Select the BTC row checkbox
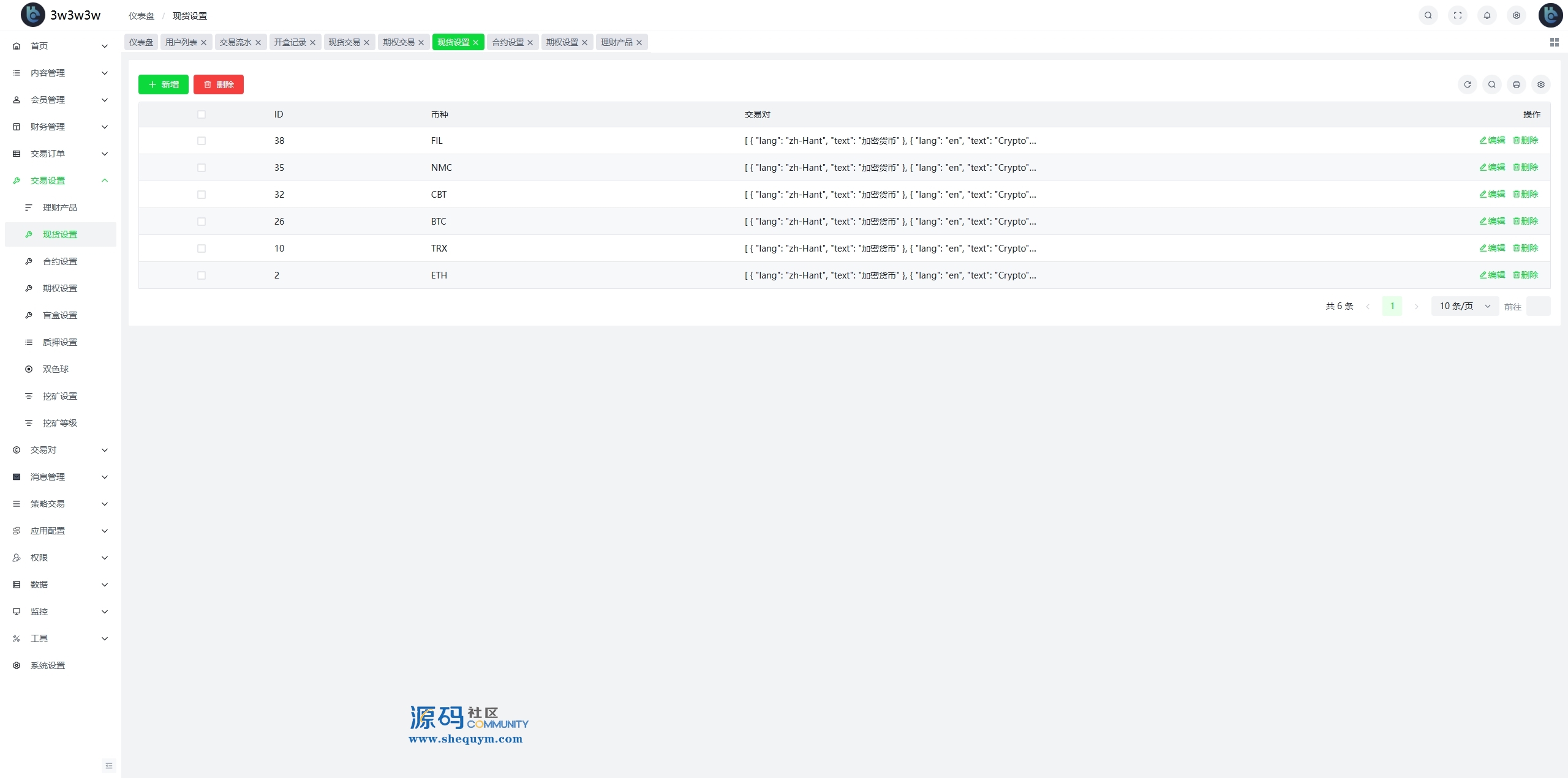 (202, 222)
